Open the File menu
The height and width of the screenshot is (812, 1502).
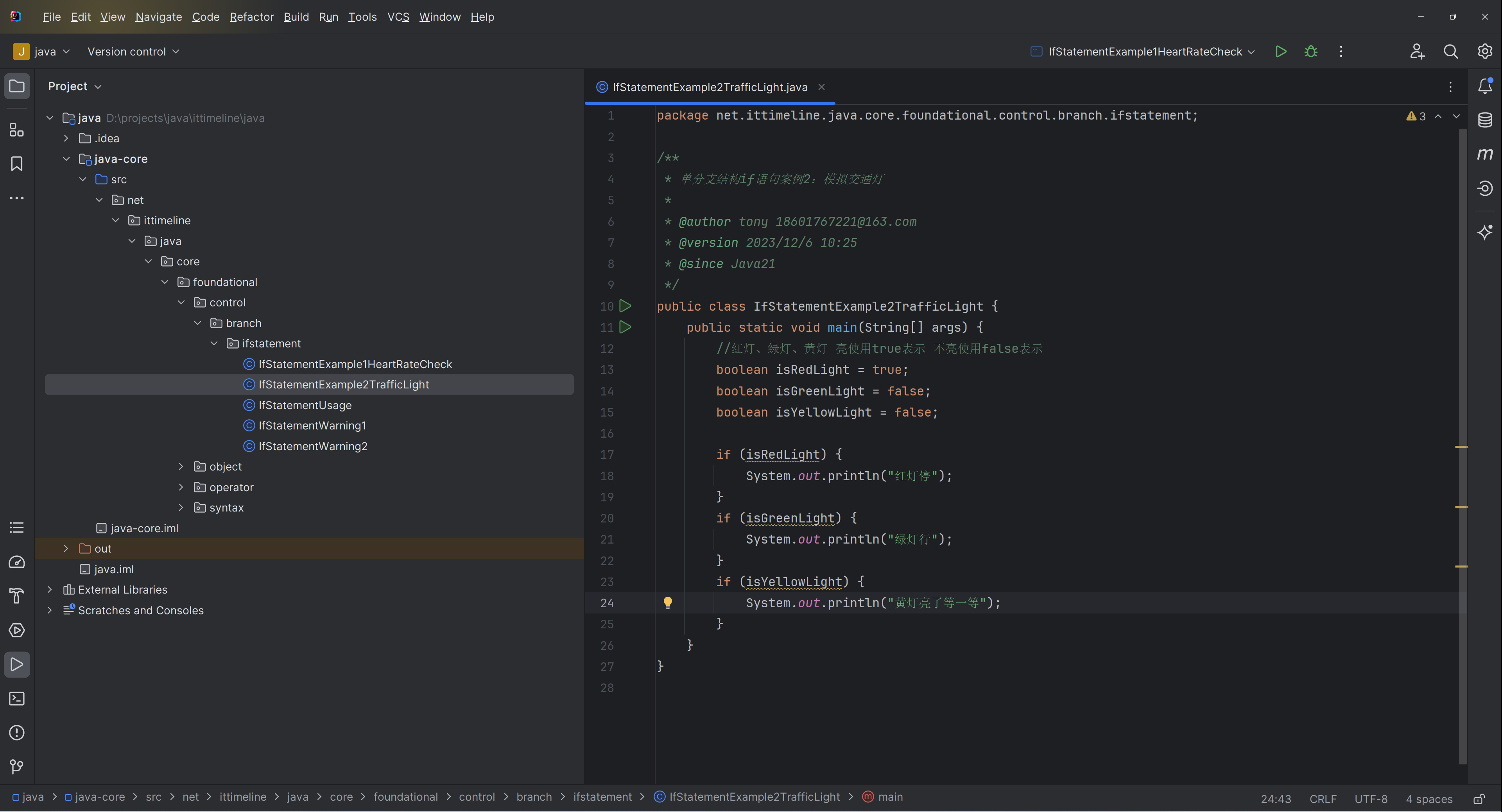coord(51,17)
